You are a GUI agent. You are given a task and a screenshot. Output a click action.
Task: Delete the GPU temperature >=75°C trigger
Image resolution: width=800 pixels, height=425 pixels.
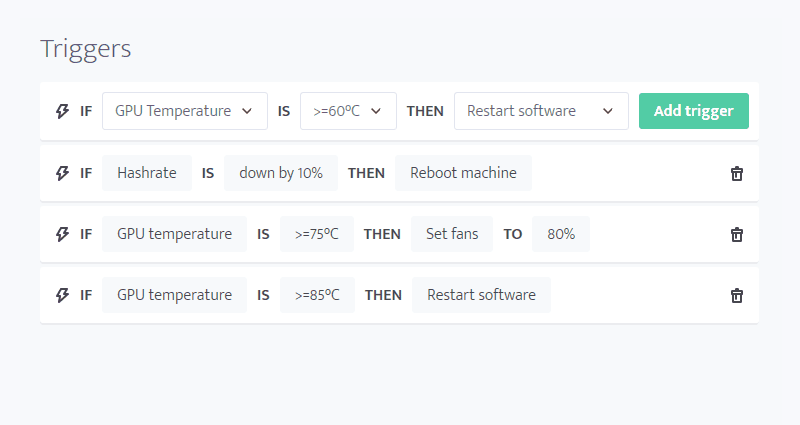(x=737, y=234)
